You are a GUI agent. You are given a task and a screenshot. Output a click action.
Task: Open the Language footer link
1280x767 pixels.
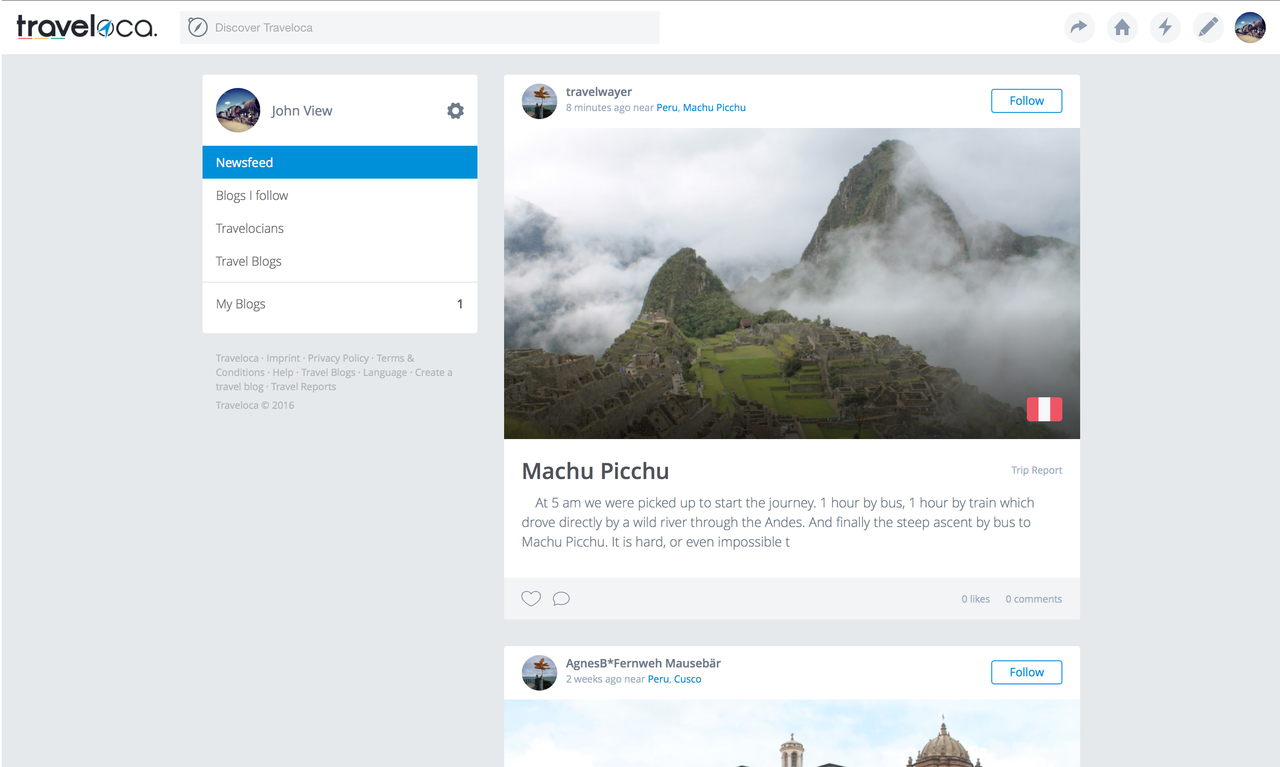tap(385, 373)
